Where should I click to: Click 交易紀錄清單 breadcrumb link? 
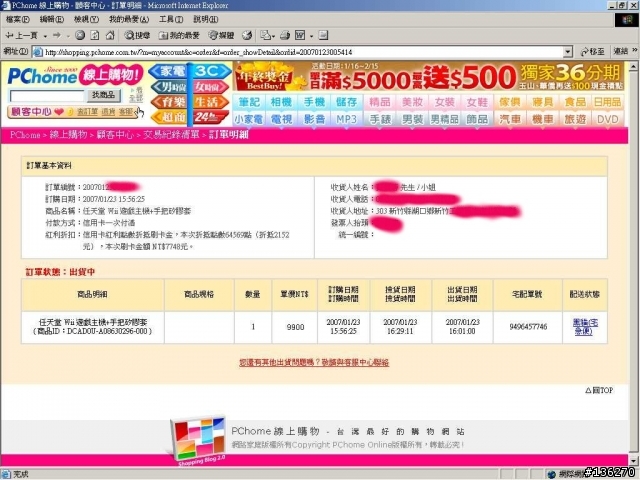pos(171,135)
